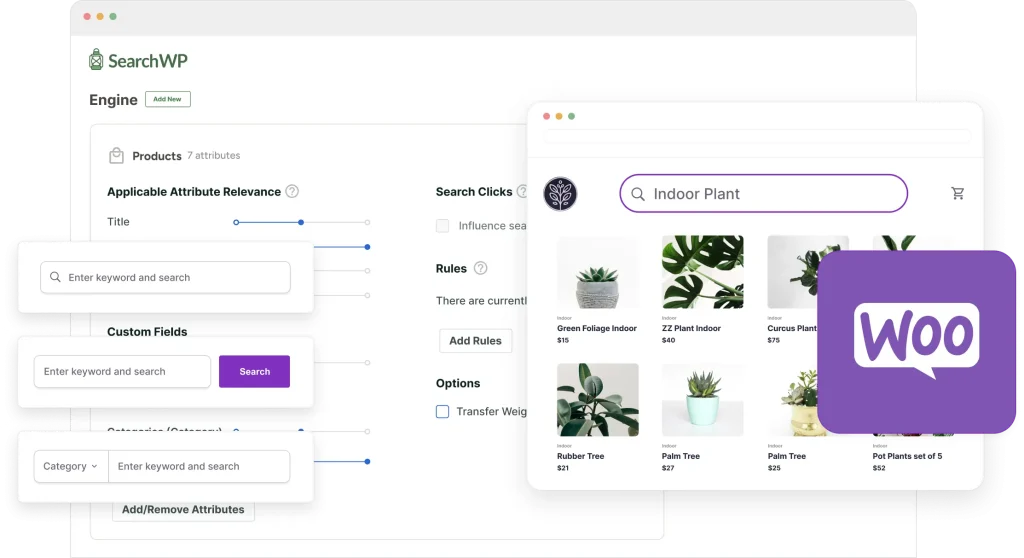Open the Category dropdown
1024x558 pixels.
(x=71, y=466)
